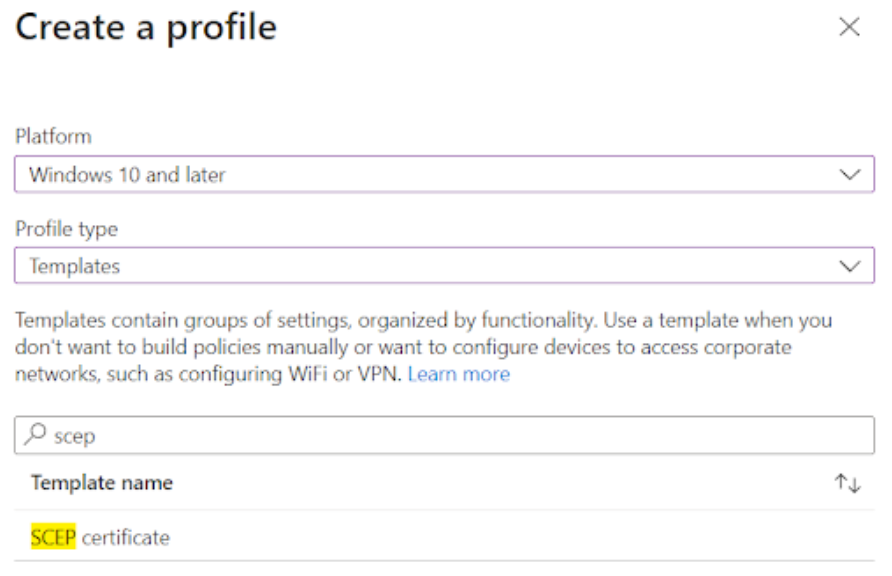This screenshot has width=892, height=576.
Task: Click the chevron arrow in Profile type field
Action: (850, 266)
